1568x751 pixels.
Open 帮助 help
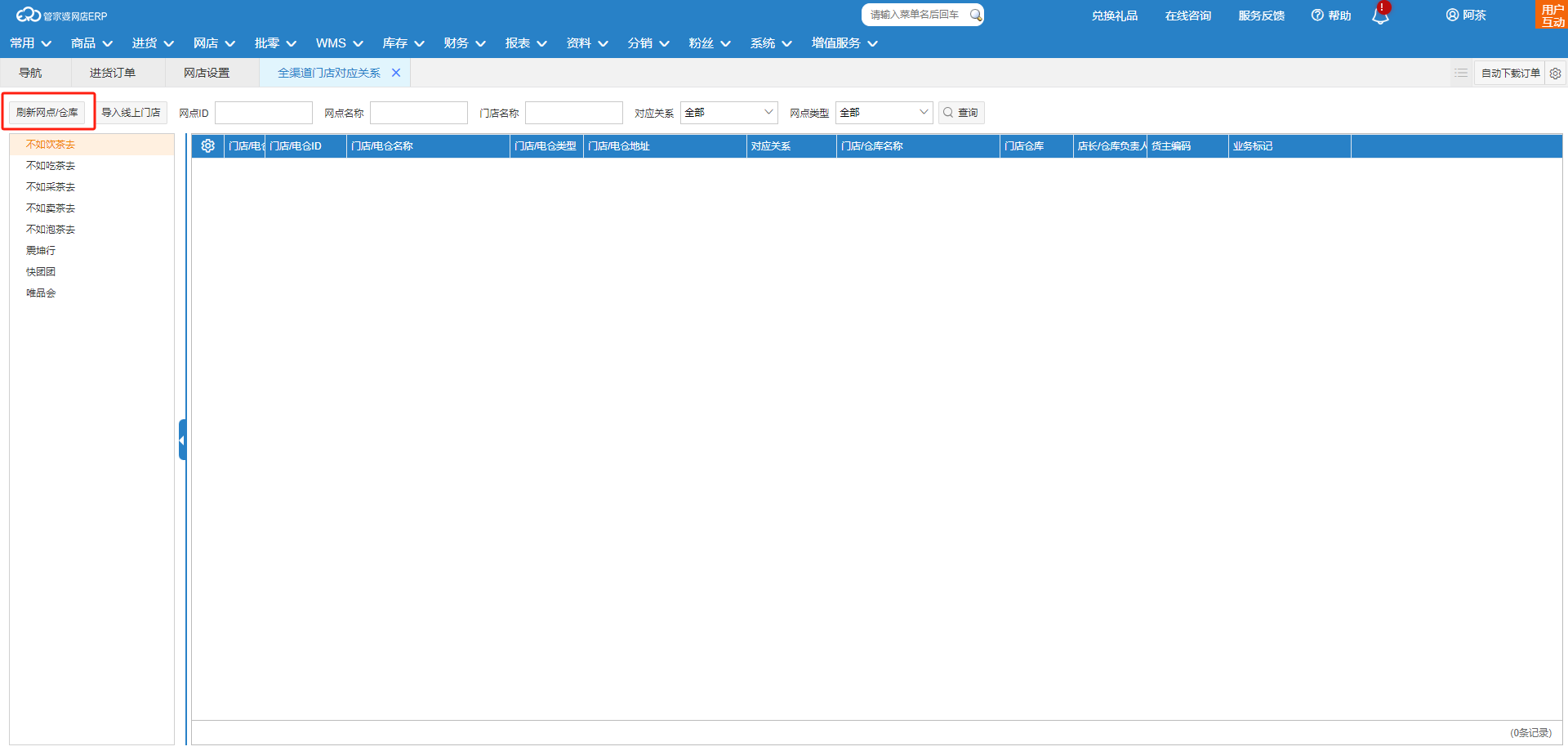coord(1331,16)
